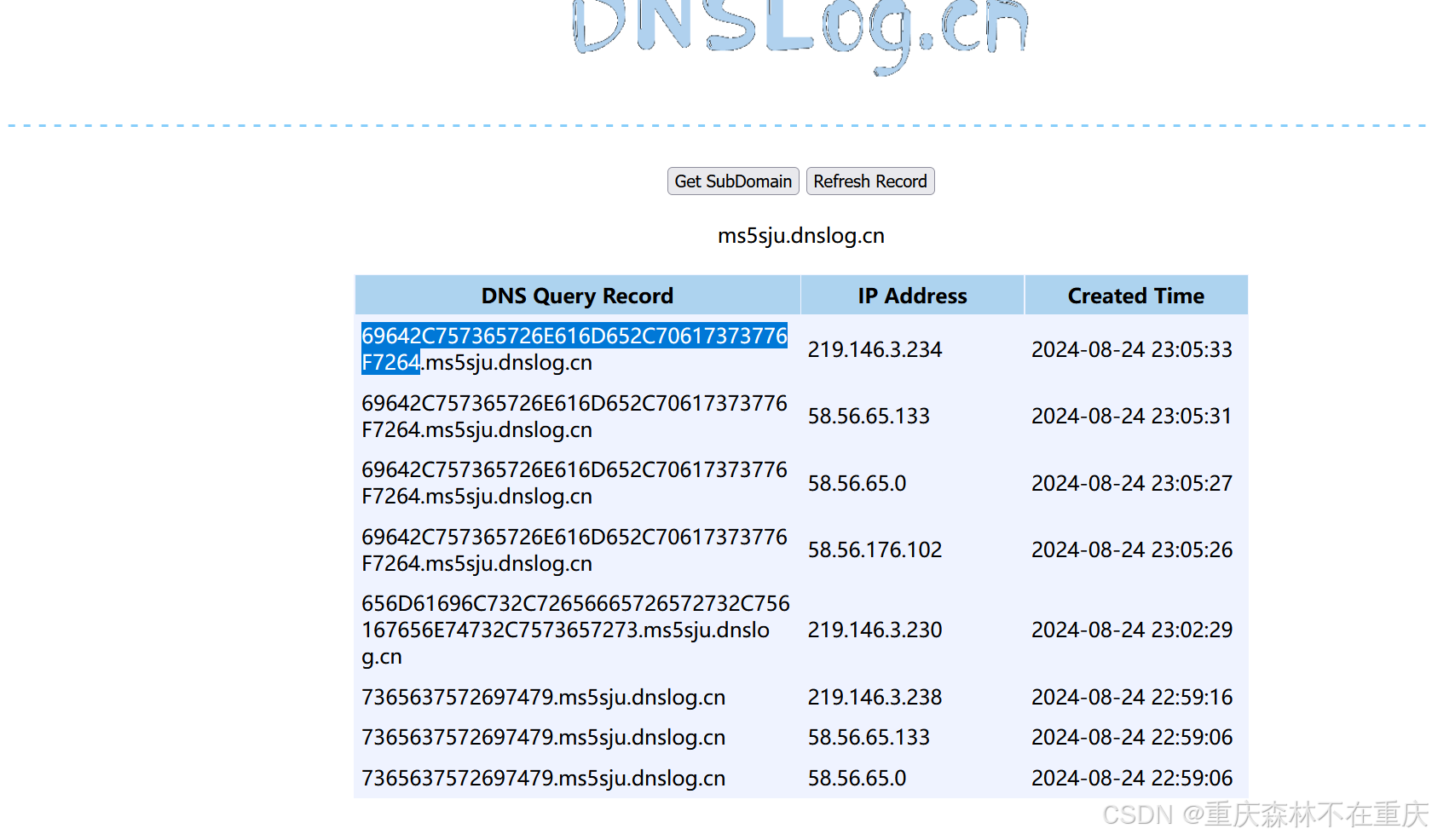Image resolution: width=1432 pixels, height=840 pixels.
Task: Click the query record logged at 23:05:26
Action: 575,550
